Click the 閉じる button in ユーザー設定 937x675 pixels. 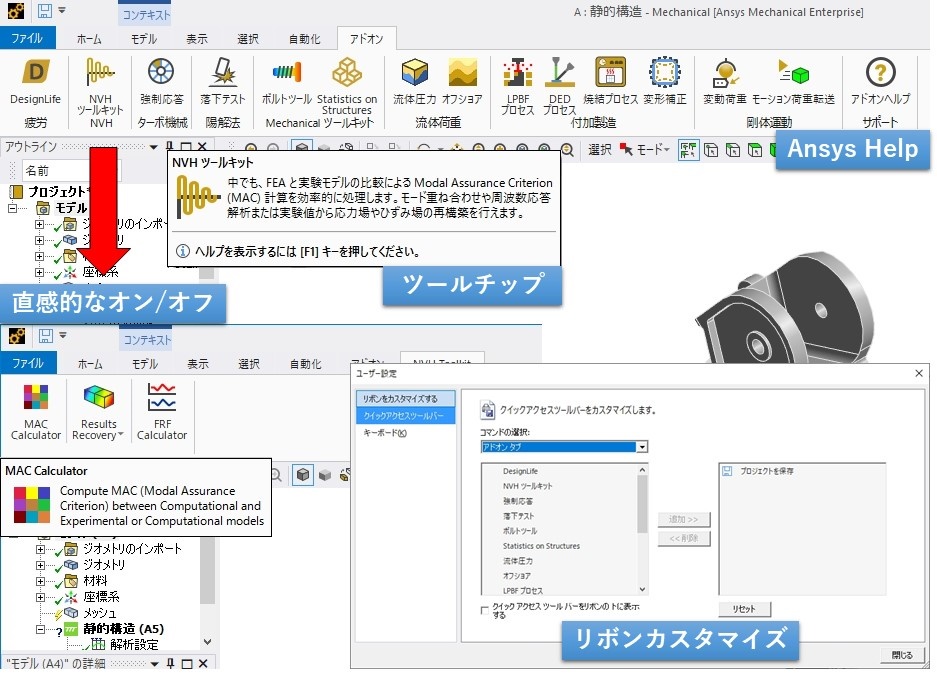(902, 655)
